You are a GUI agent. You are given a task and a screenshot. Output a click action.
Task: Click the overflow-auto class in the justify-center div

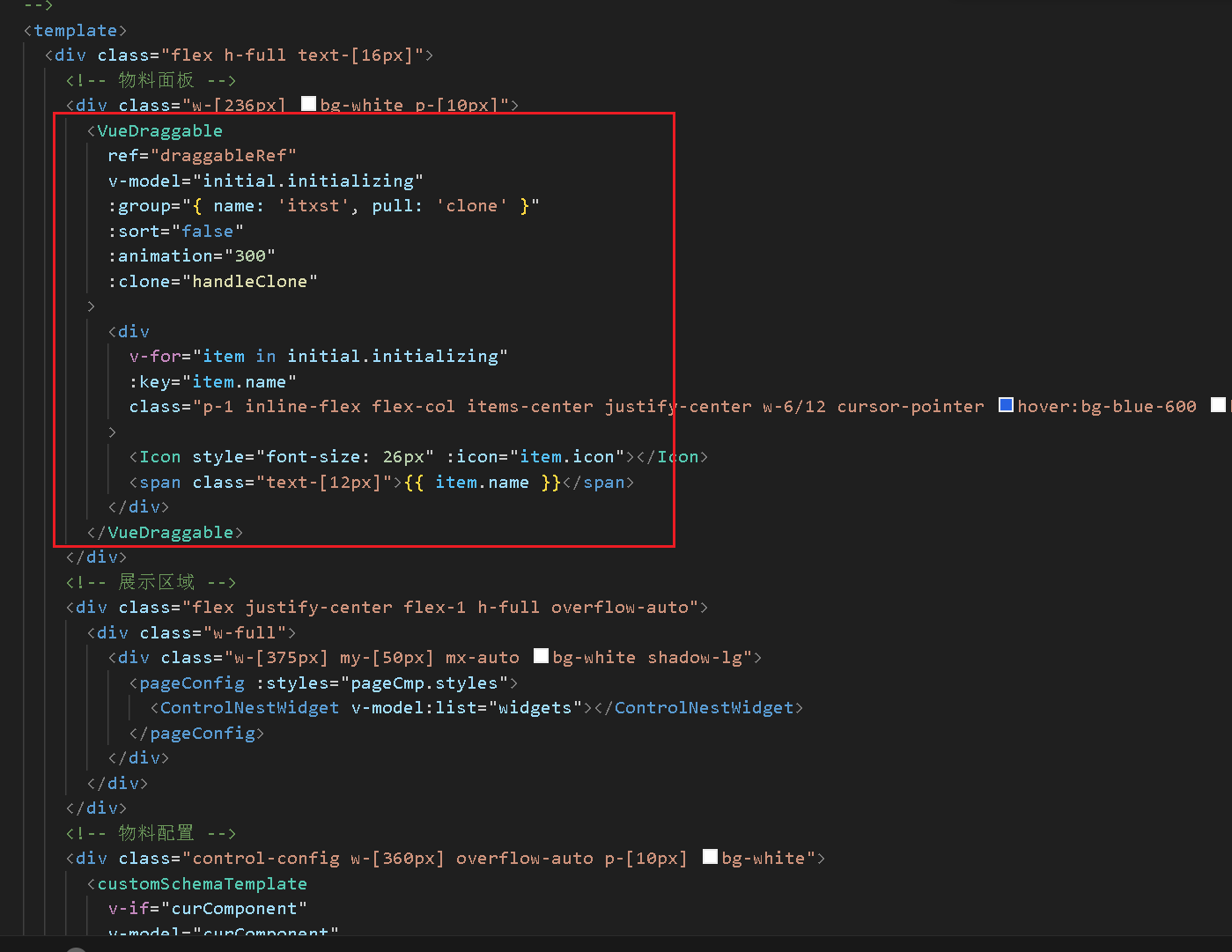619,608
